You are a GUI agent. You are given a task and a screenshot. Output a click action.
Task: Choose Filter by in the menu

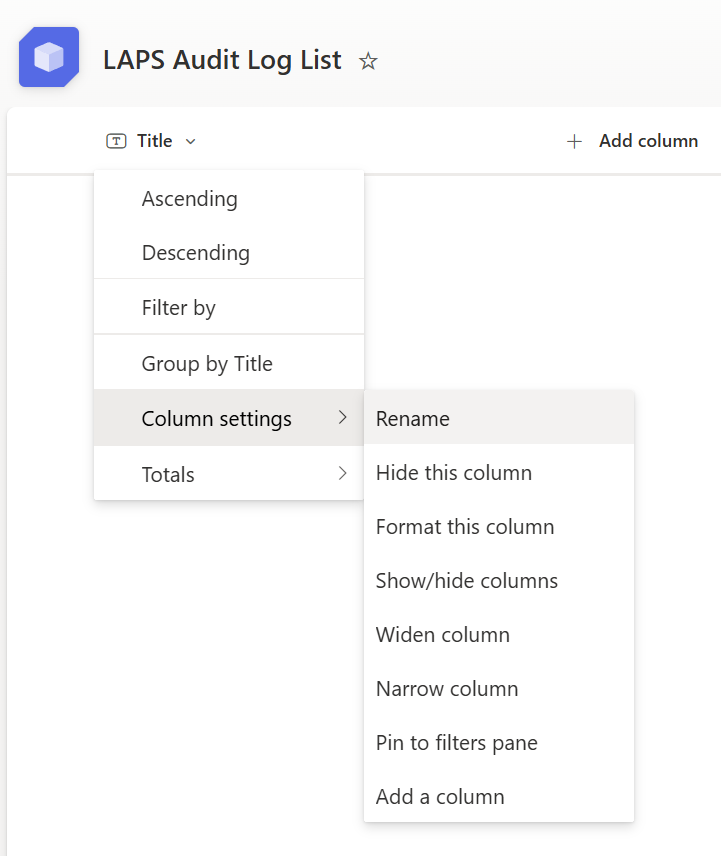179,308
